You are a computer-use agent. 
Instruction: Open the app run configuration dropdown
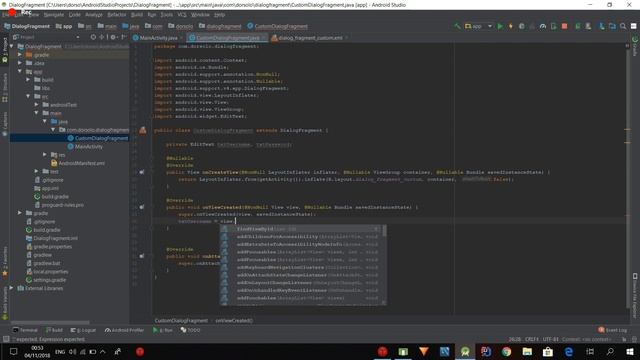click(x=478, y=26)
